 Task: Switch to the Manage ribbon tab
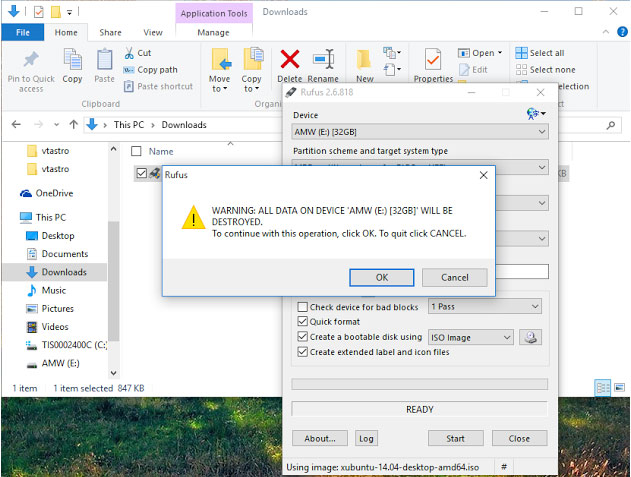[x=213, y=33]
